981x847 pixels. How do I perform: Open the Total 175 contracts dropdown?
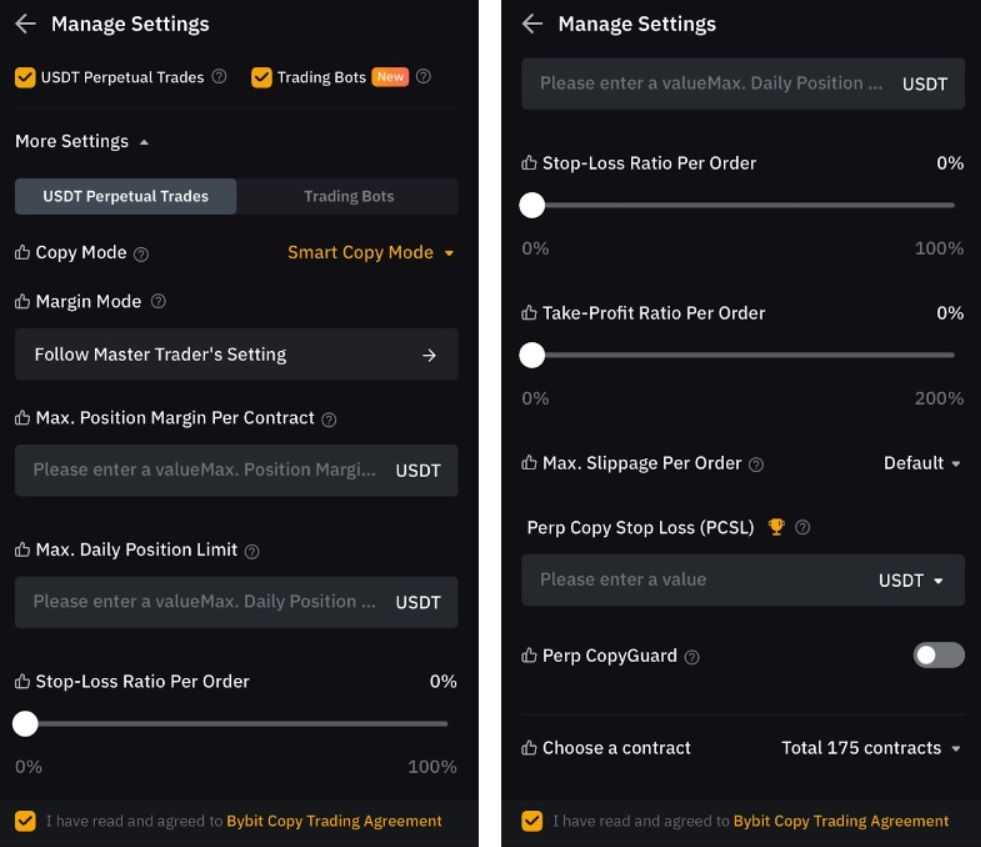coord(870,748)
